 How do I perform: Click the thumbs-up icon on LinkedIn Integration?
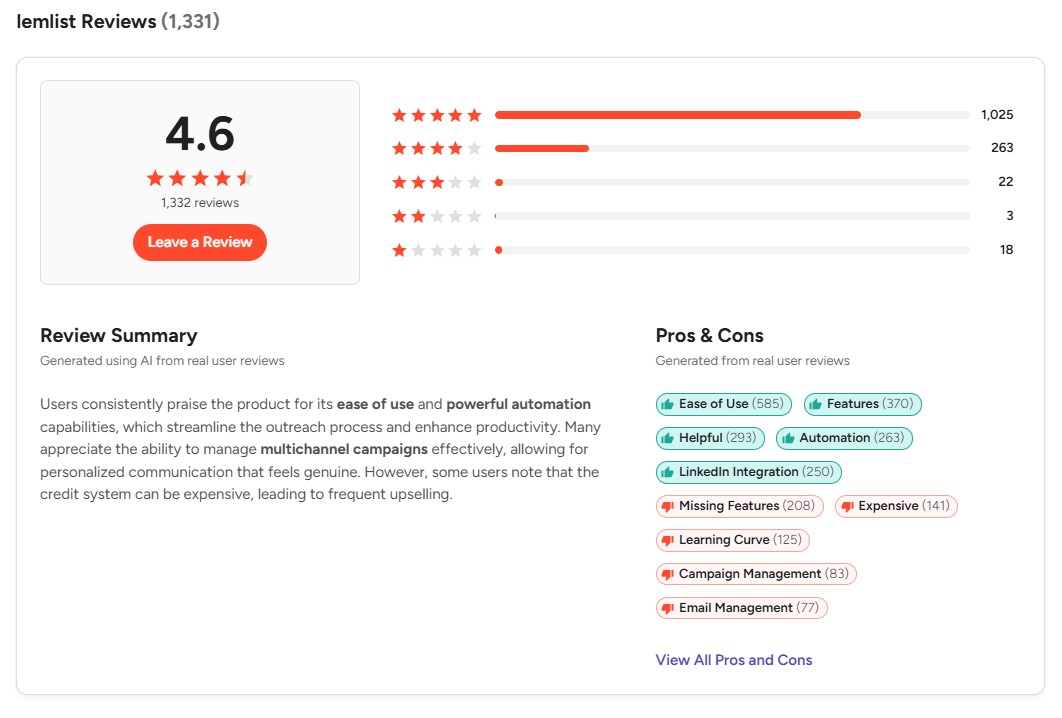(x=669, y=472)
